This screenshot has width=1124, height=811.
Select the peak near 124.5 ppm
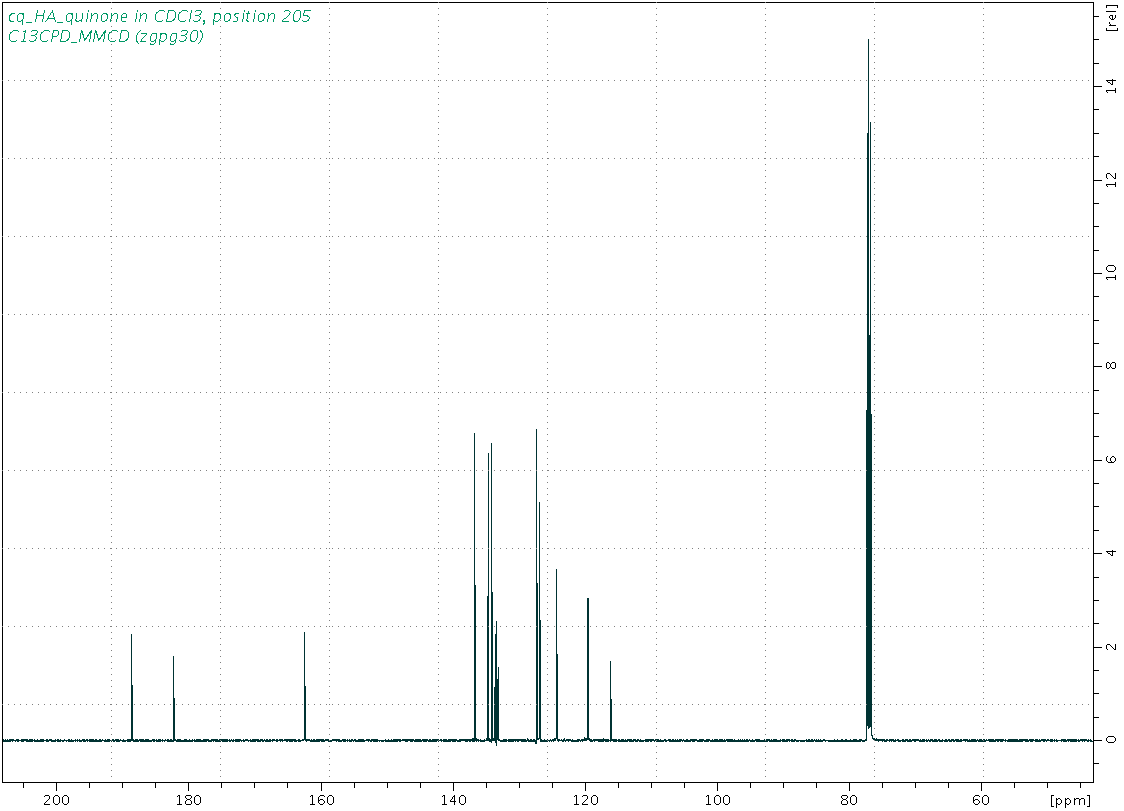557,653
